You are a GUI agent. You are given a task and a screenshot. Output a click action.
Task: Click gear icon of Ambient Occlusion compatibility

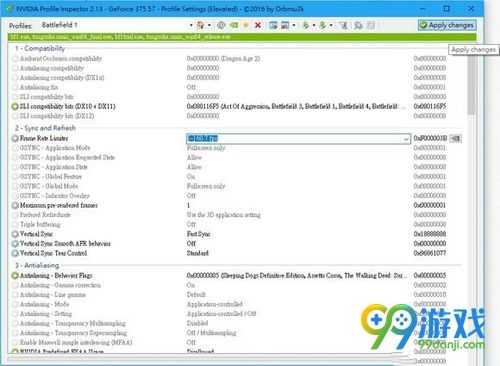coord(15,59)
